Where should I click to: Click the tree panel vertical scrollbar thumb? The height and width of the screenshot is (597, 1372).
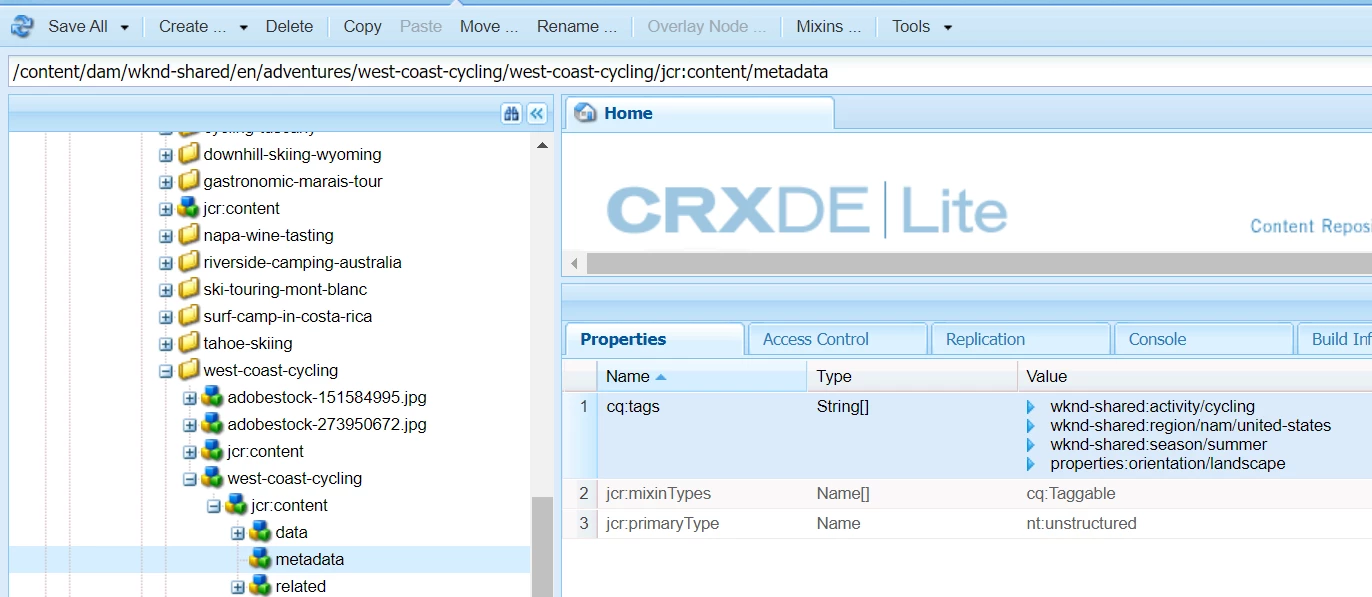tap(542, 547)
